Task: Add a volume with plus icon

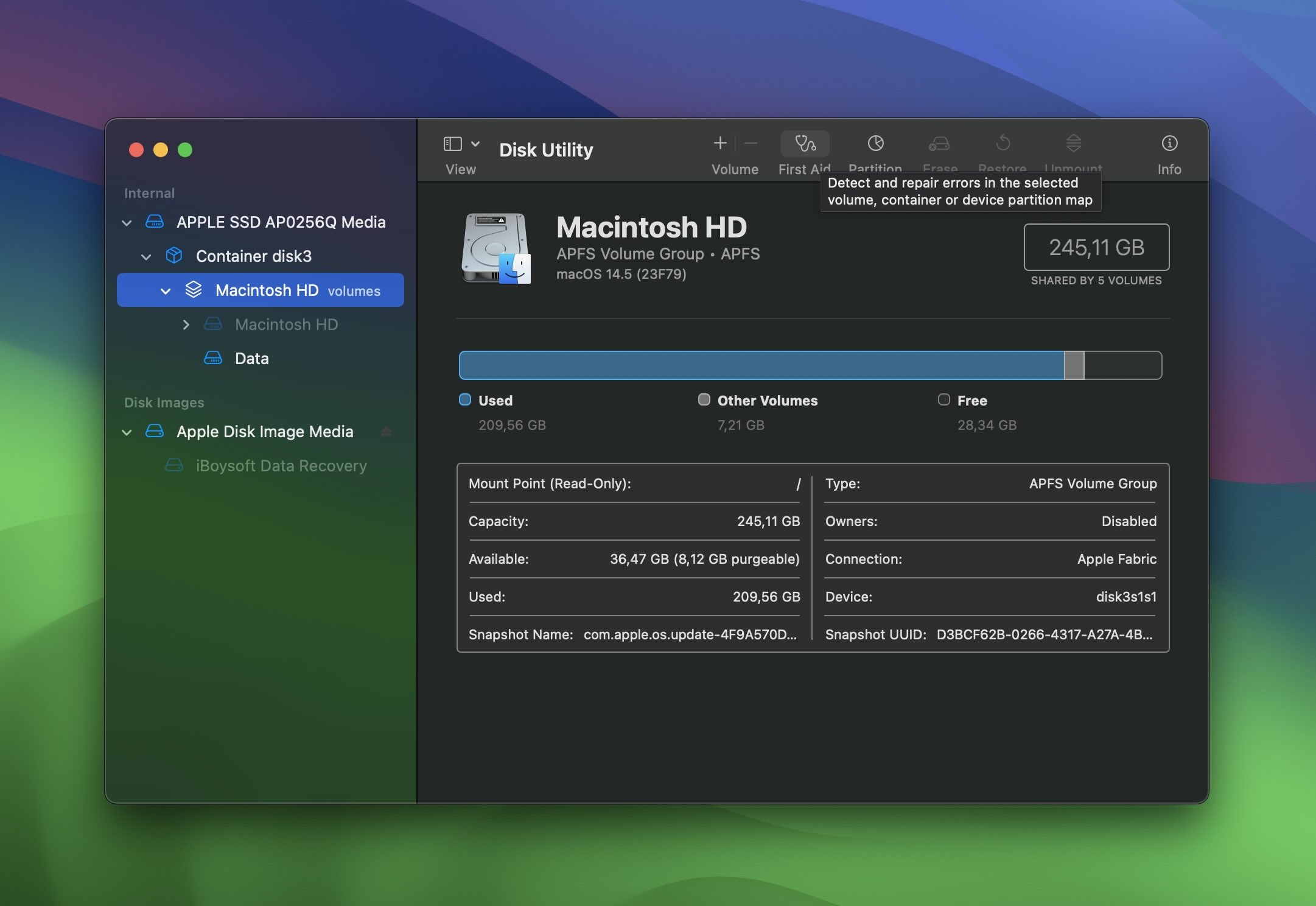Action: pos(720,143)
